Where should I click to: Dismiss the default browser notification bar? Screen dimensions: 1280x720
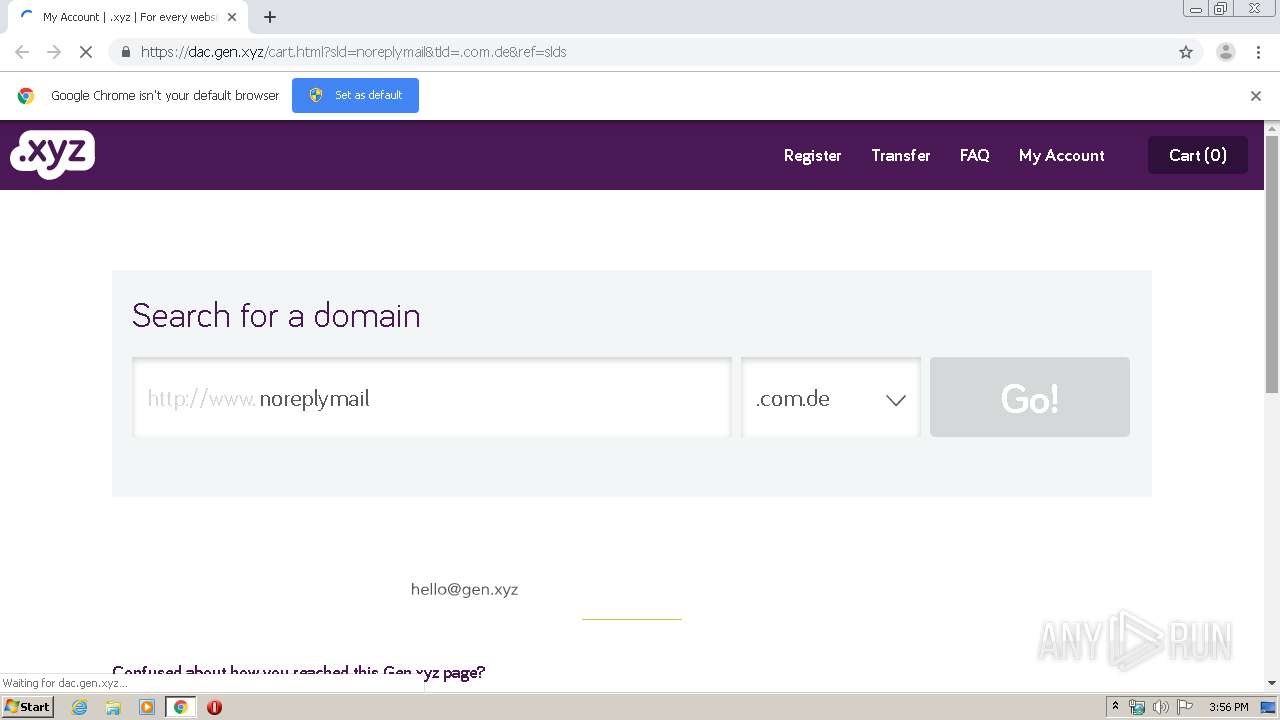pos(1256,96)
